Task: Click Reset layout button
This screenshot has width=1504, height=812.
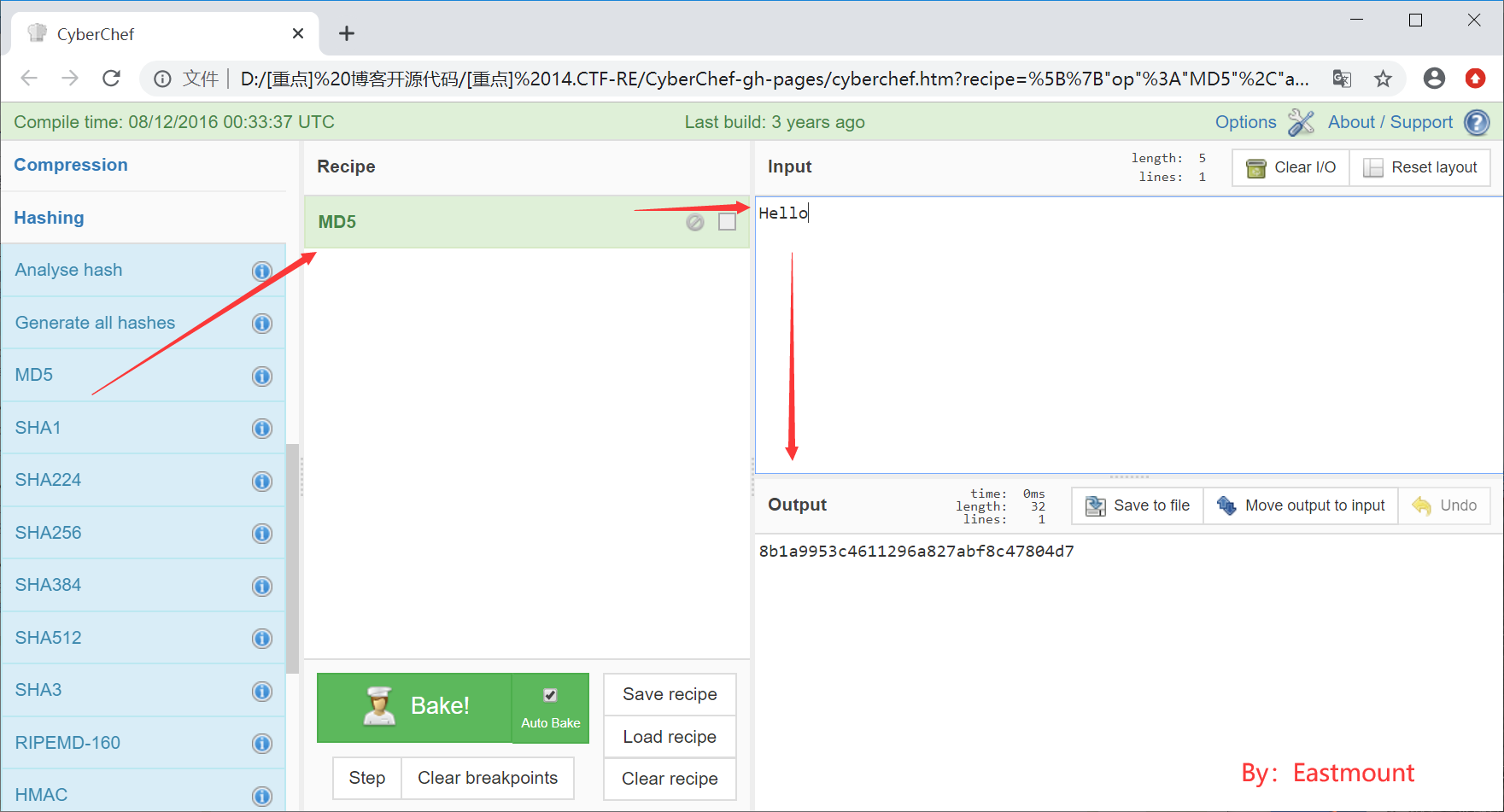Action: tap(1420, 167)
